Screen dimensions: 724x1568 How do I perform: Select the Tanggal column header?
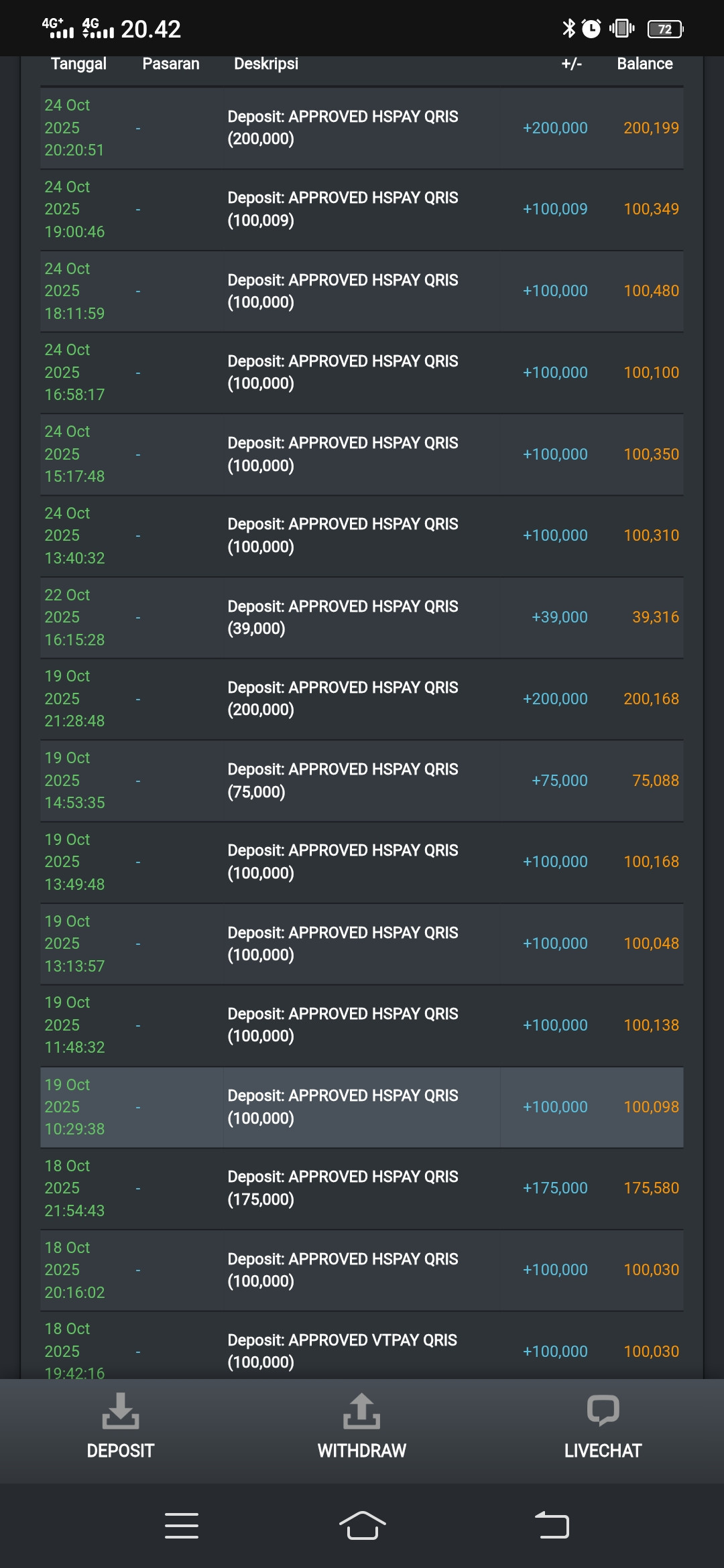pyautogui.click(x=78, y=64)
